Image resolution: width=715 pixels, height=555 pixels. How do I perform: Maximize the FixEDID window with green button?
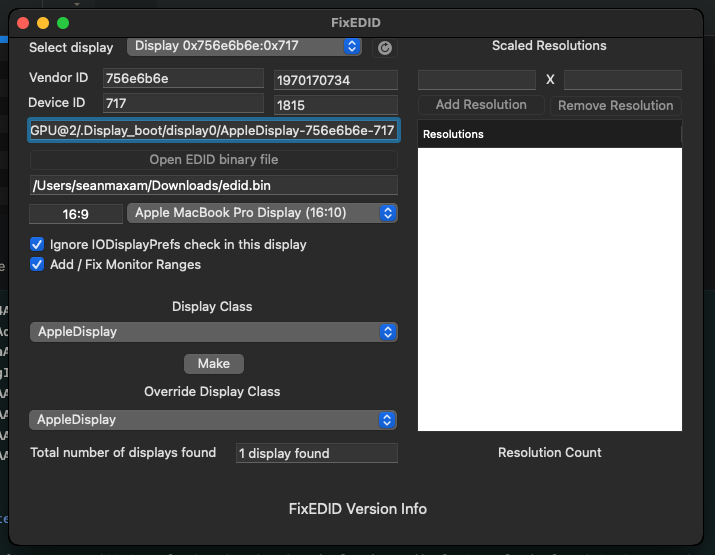[63, 23]
